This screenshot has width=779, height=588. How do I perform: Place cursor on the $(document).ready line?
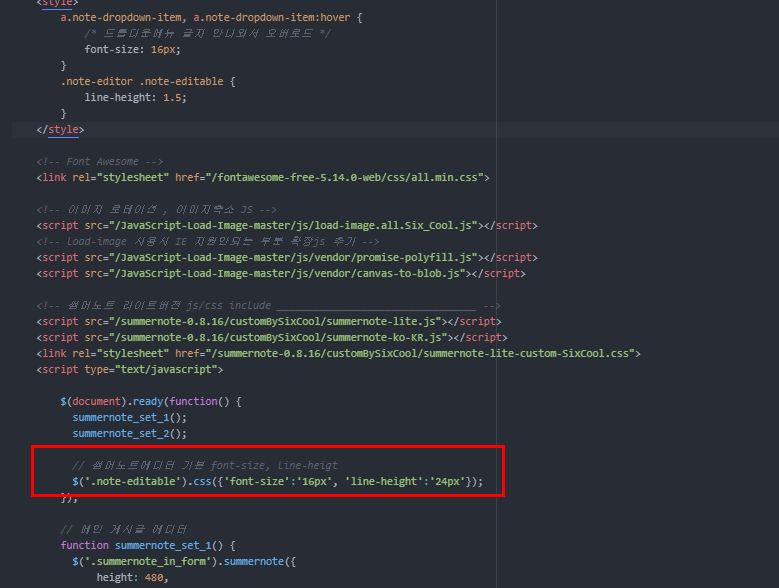[x=150, y=402]
